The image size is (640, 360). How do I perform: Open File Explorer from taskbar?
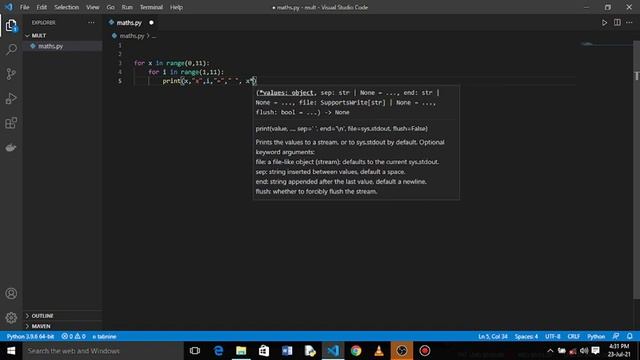pos(241,351)
